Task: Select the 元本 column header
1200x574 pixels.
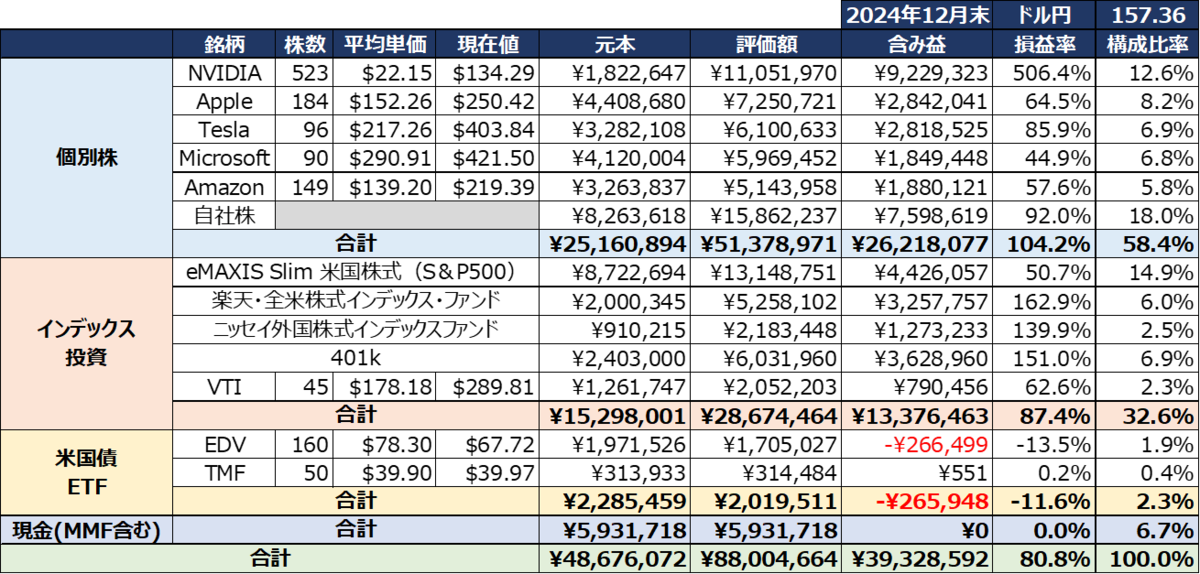Action: point(613,45)
